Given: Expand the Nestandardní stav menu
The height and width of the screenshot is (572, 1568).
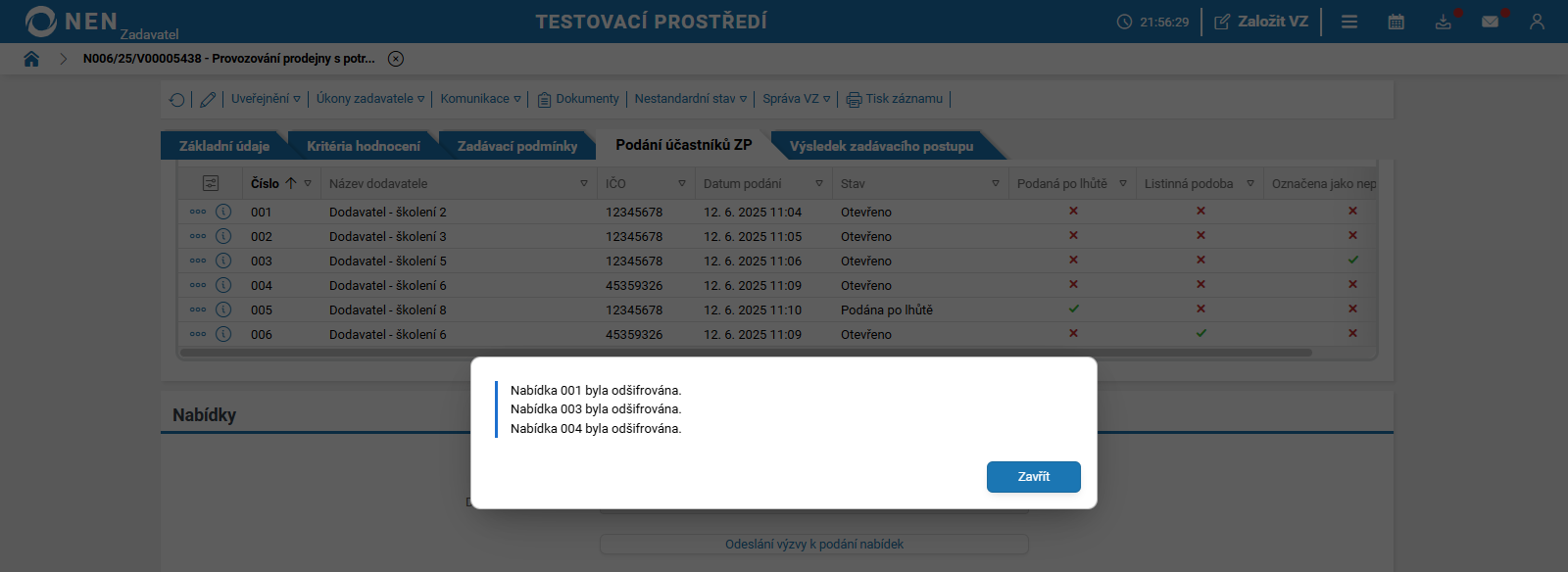Looking at the screenshot, I should tap(691, 99).
